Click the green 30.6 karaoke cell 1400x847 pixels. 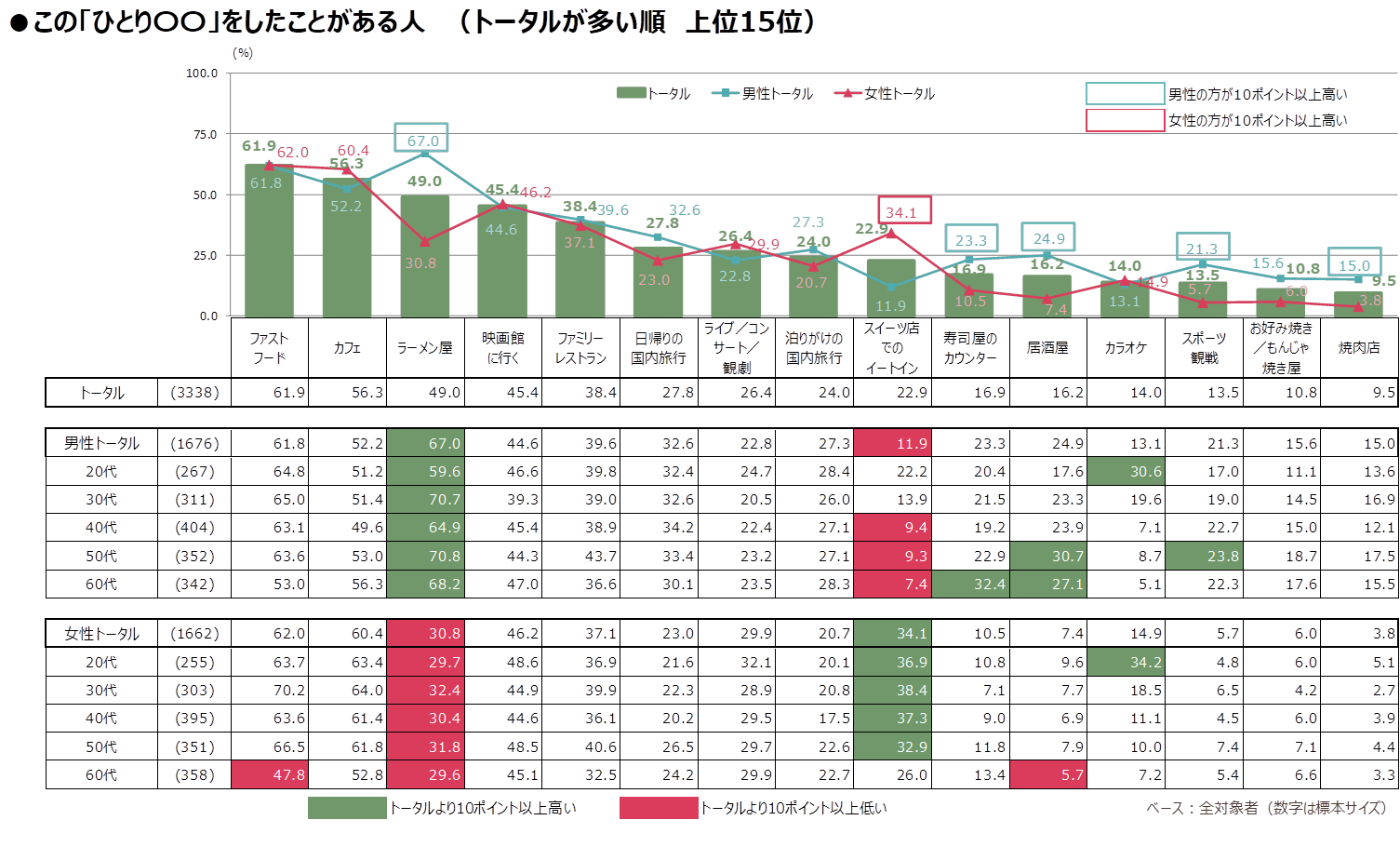tap(1126, 472)
